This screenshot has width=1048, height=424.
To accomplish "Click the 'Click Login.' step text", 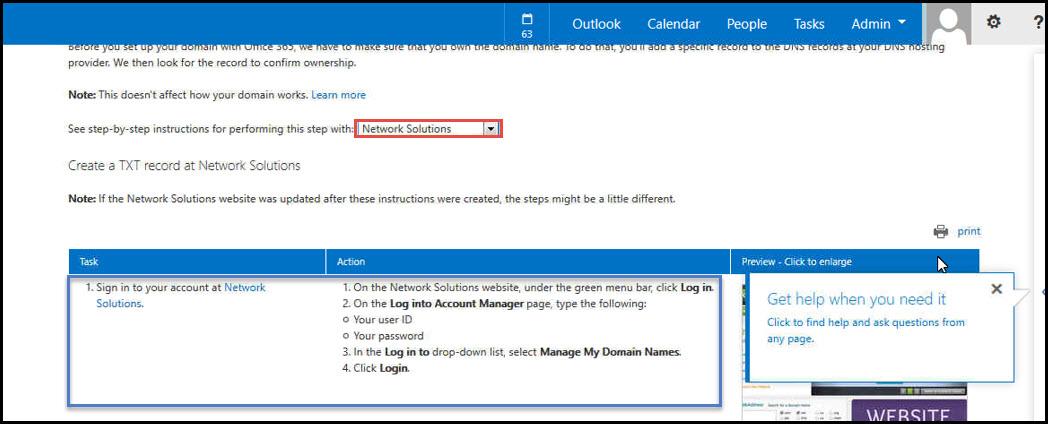I will [381, 368].
